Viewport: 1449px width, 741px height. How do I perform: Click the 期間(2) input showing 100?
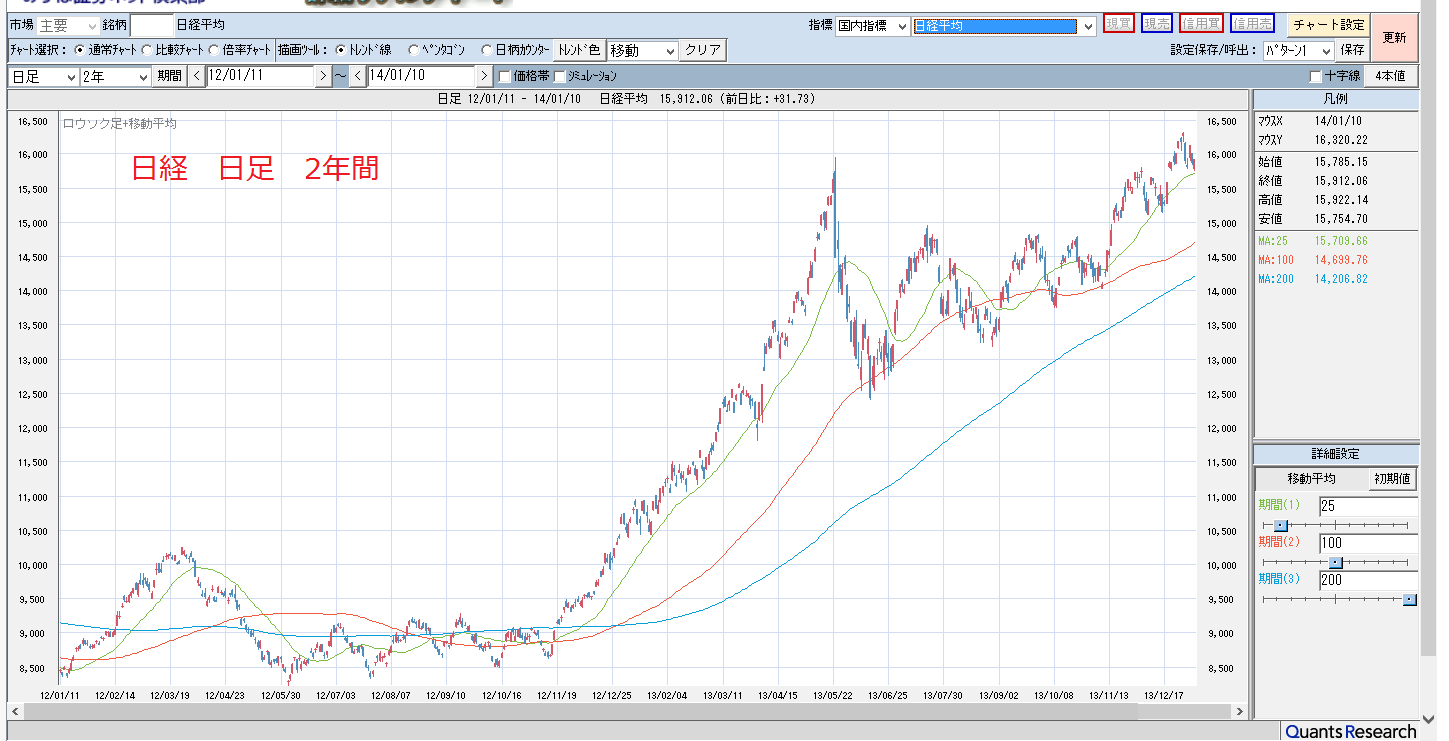1368,543
